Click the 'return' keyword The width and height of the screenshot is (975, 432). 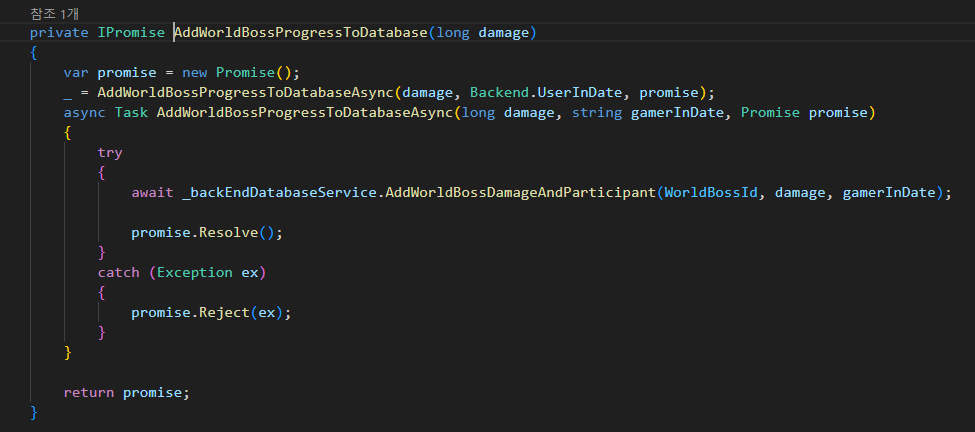89,392
